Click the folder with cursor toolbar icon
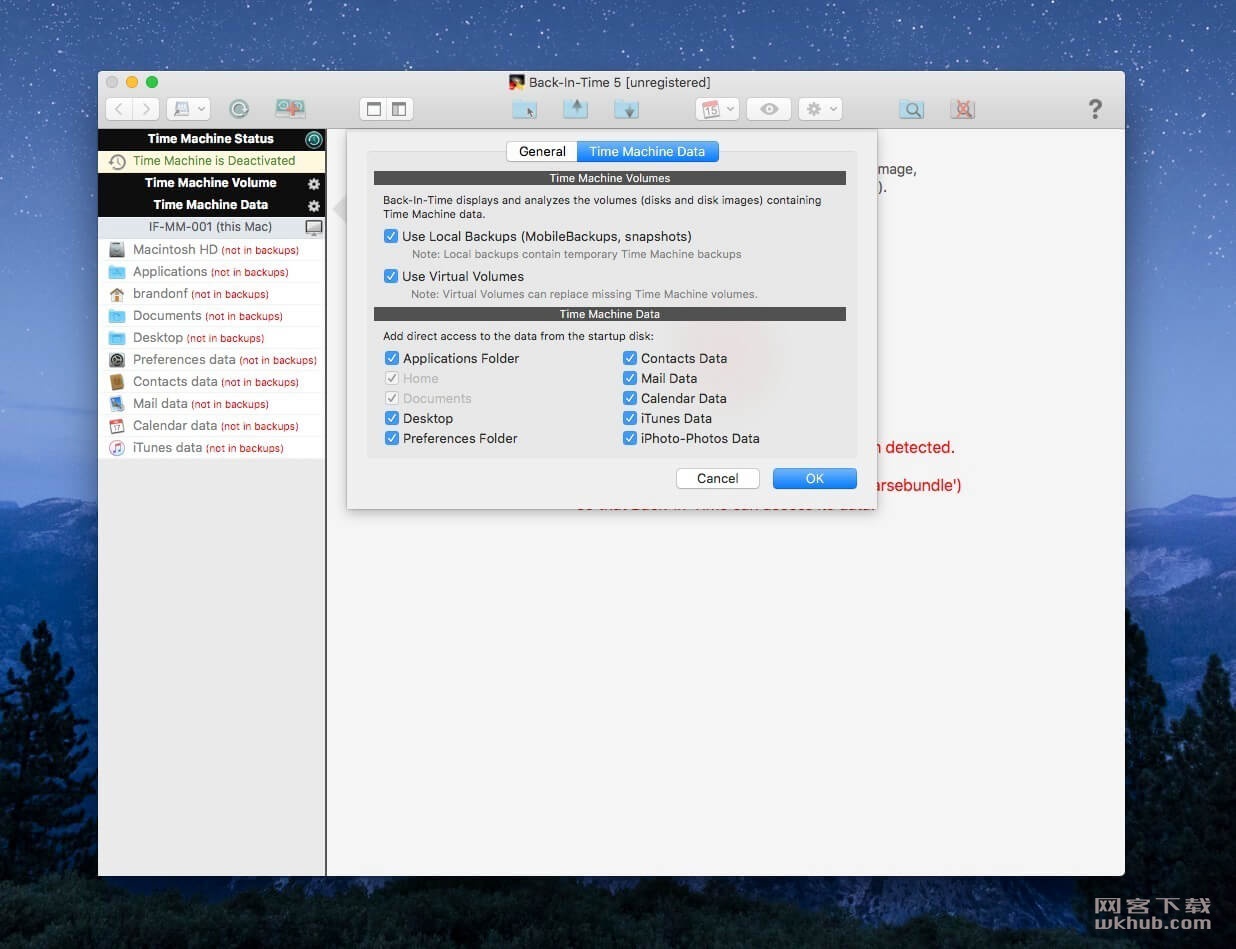The width and height of the screenshot is (1236, 949). tap(524, 109)
